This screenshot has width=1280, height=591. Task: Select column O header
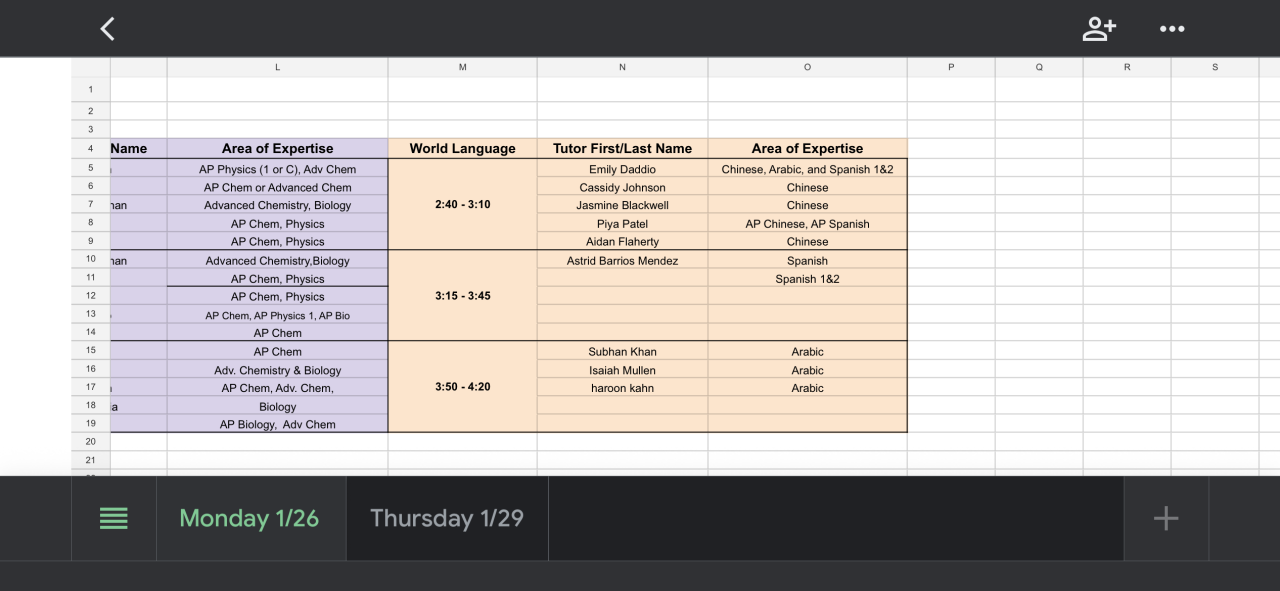(807, 67)
